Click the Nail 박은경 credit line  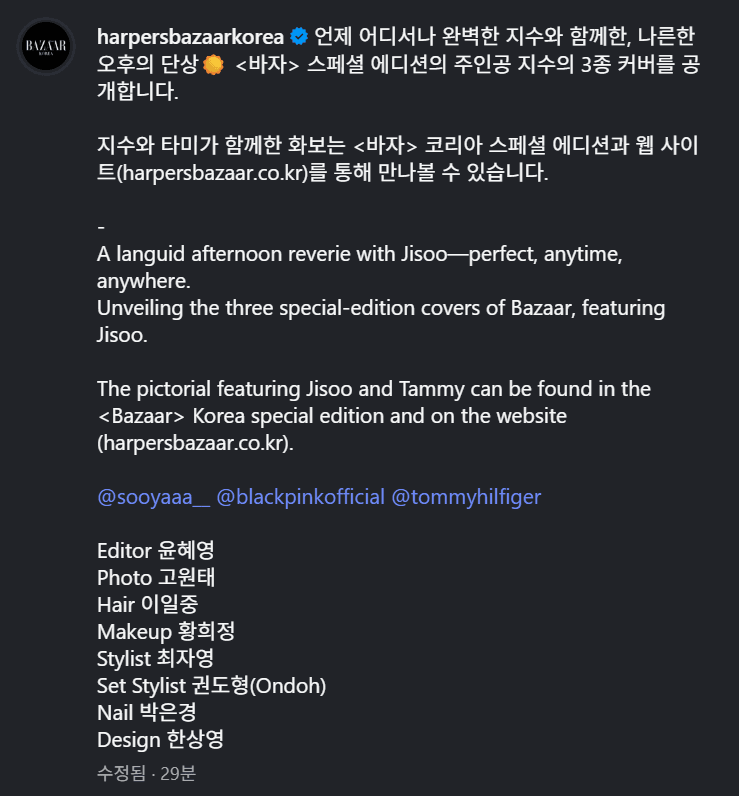click(x=146, y=713)
